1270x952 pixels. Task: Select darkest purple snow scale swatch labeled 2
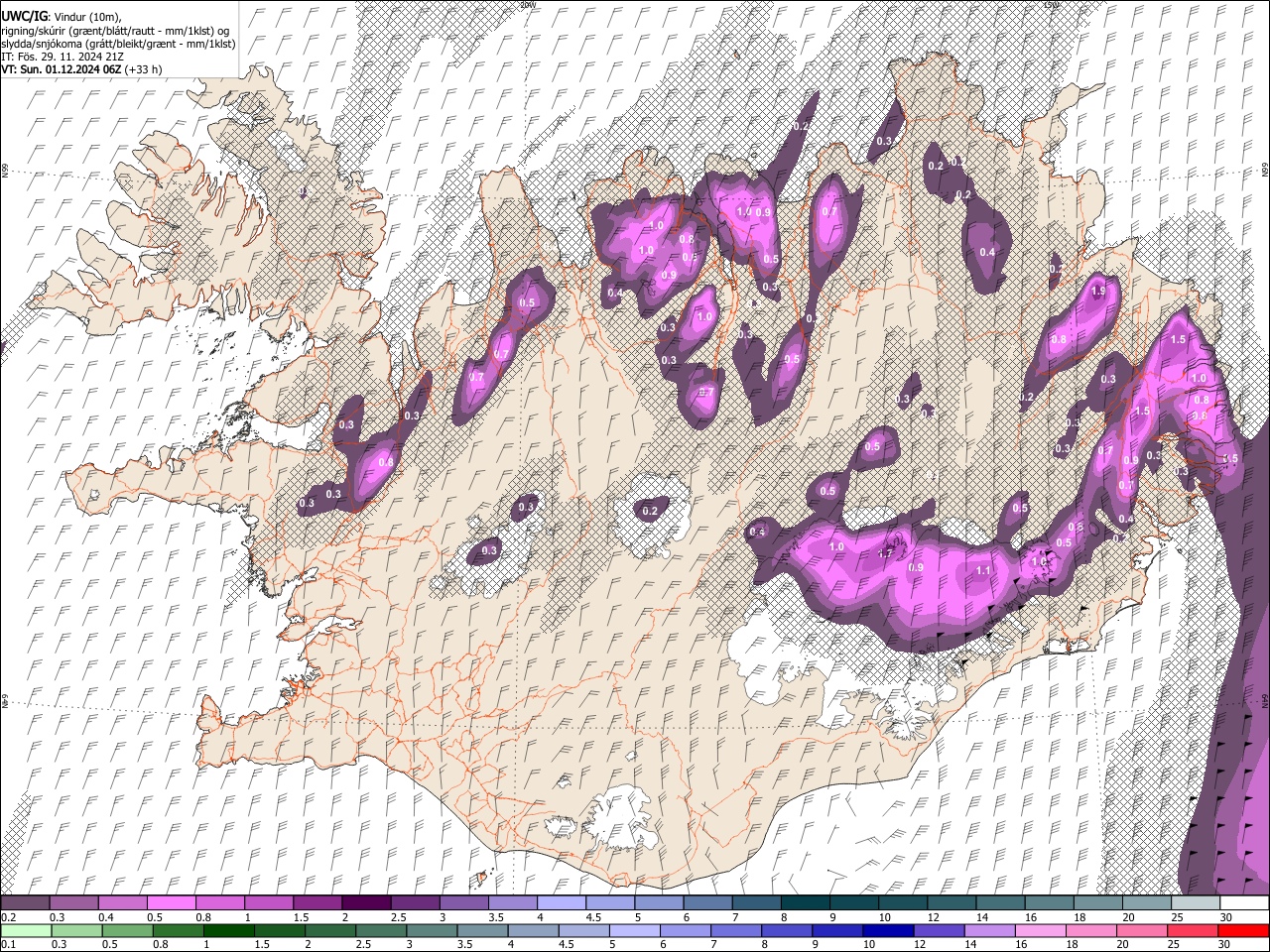pos(365,902)
